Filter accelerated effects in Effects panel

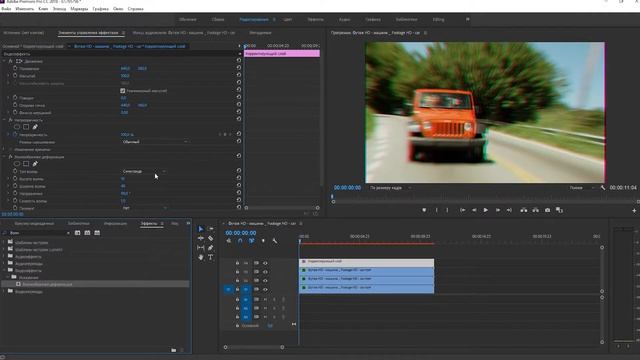click(78, 233)
